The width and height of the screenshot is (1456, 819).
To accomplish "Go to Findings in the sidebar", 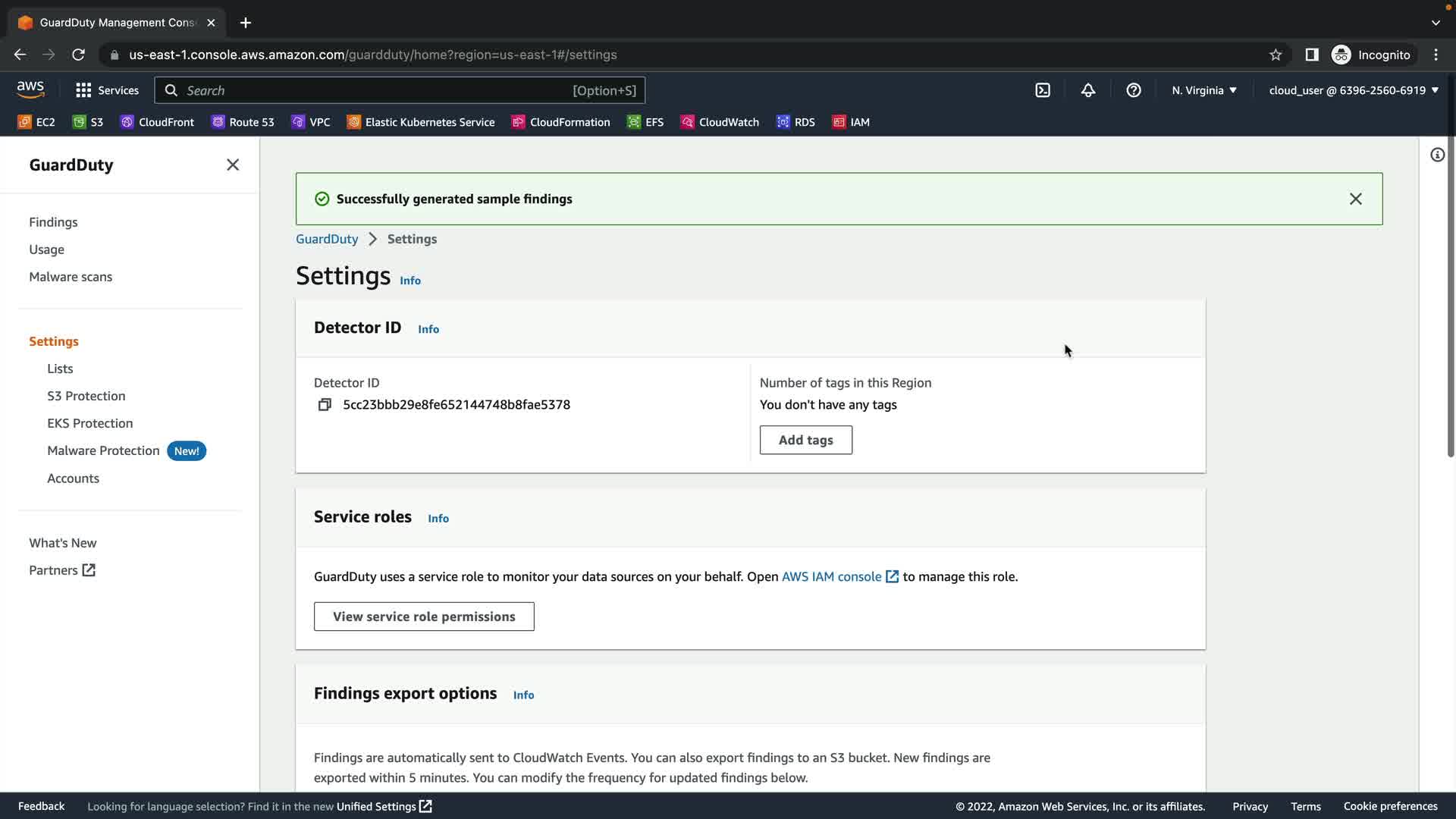I will coord(53,222).
